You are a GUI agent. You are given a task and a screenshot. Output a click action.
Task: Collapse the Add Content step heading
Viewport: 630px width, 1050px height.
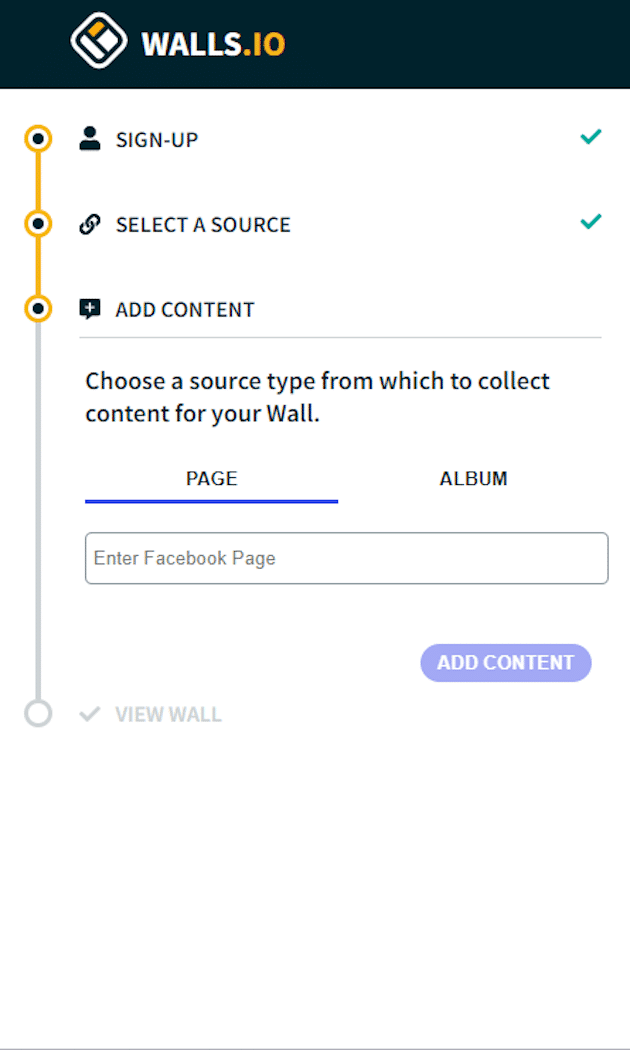[x=185, y=310]
